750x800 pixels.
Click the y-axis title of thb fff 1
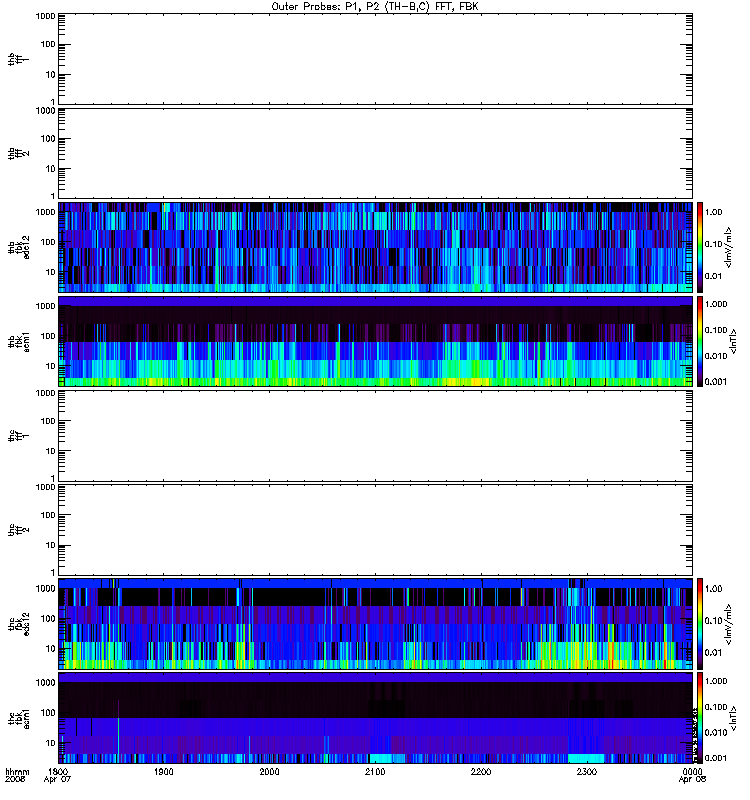pyautogui.click(x=19, y=59)
